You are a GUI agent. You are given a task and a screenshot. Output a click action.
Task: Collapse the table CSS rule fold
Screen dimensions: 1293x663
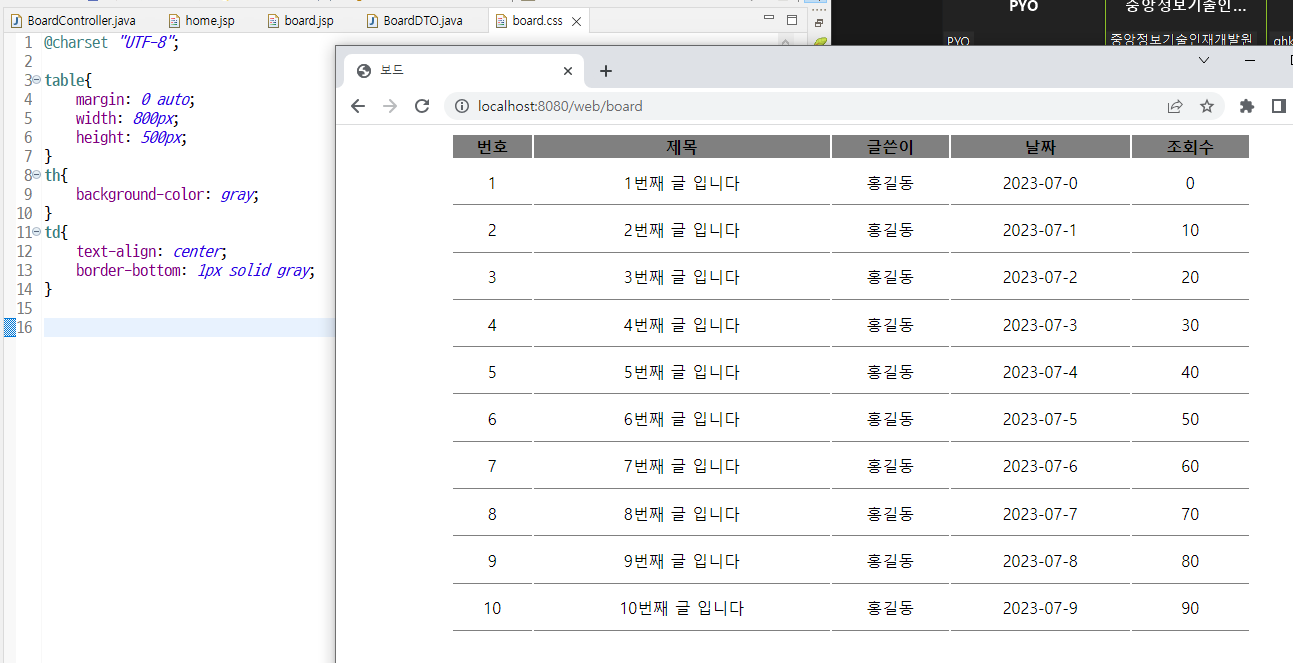tap(36, 80)
